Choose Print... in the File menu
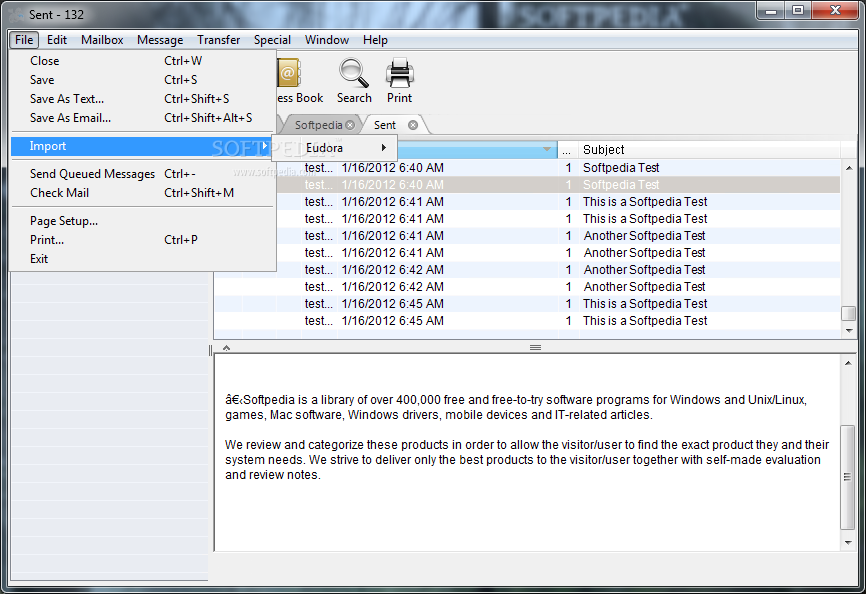The image size is (866, 594). pyautogui.click(x=143, y=240)
